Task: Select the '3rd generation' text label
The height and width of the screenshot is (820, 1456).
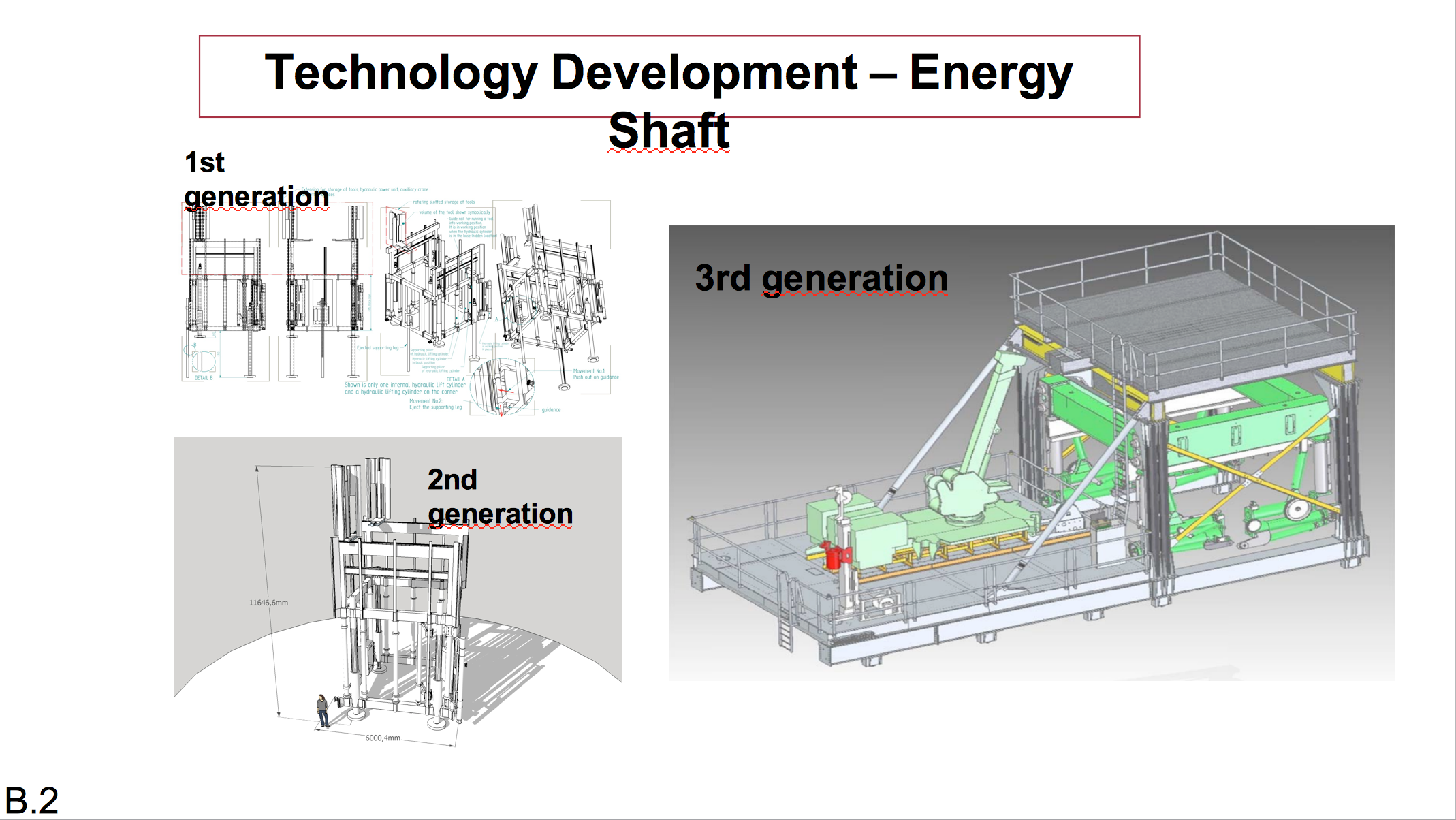Action: (821, 278)
